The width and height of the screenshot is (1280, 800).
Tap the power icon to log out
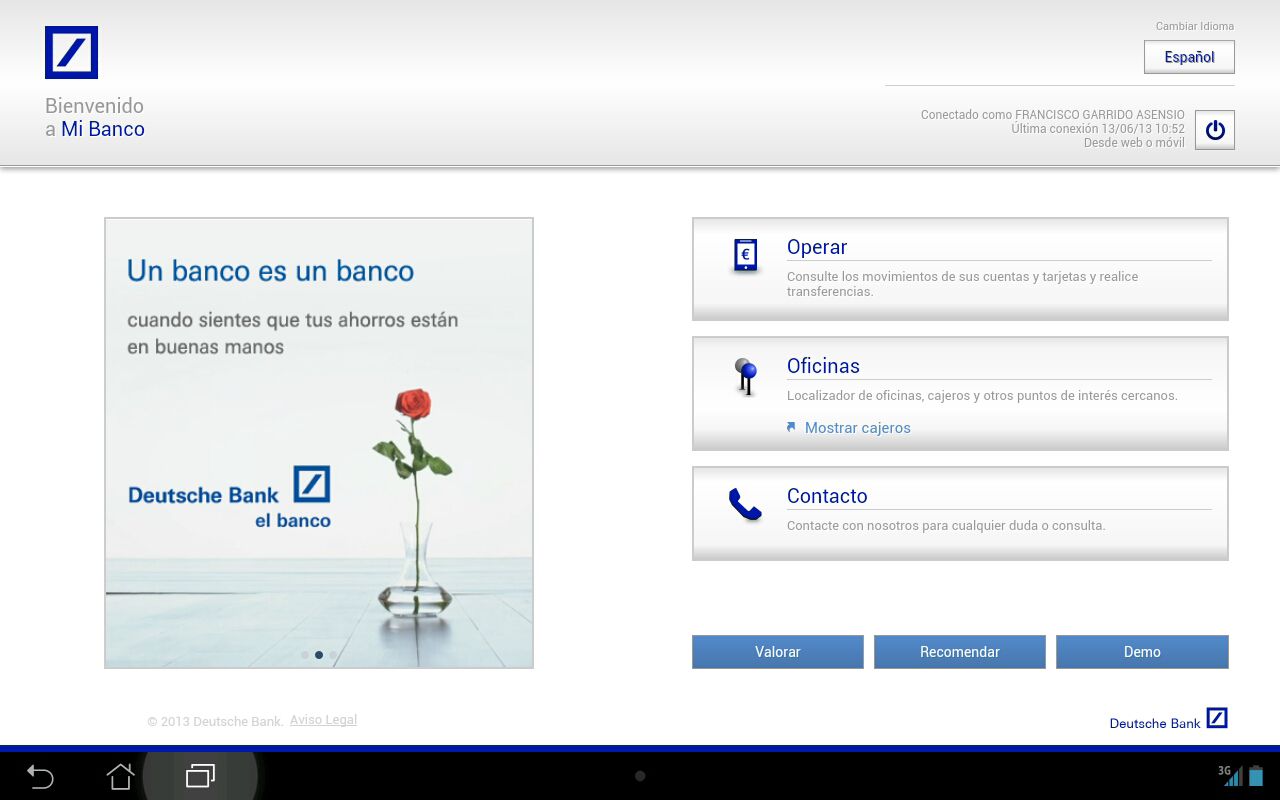pyautogui.click(x=1213, y=129)
